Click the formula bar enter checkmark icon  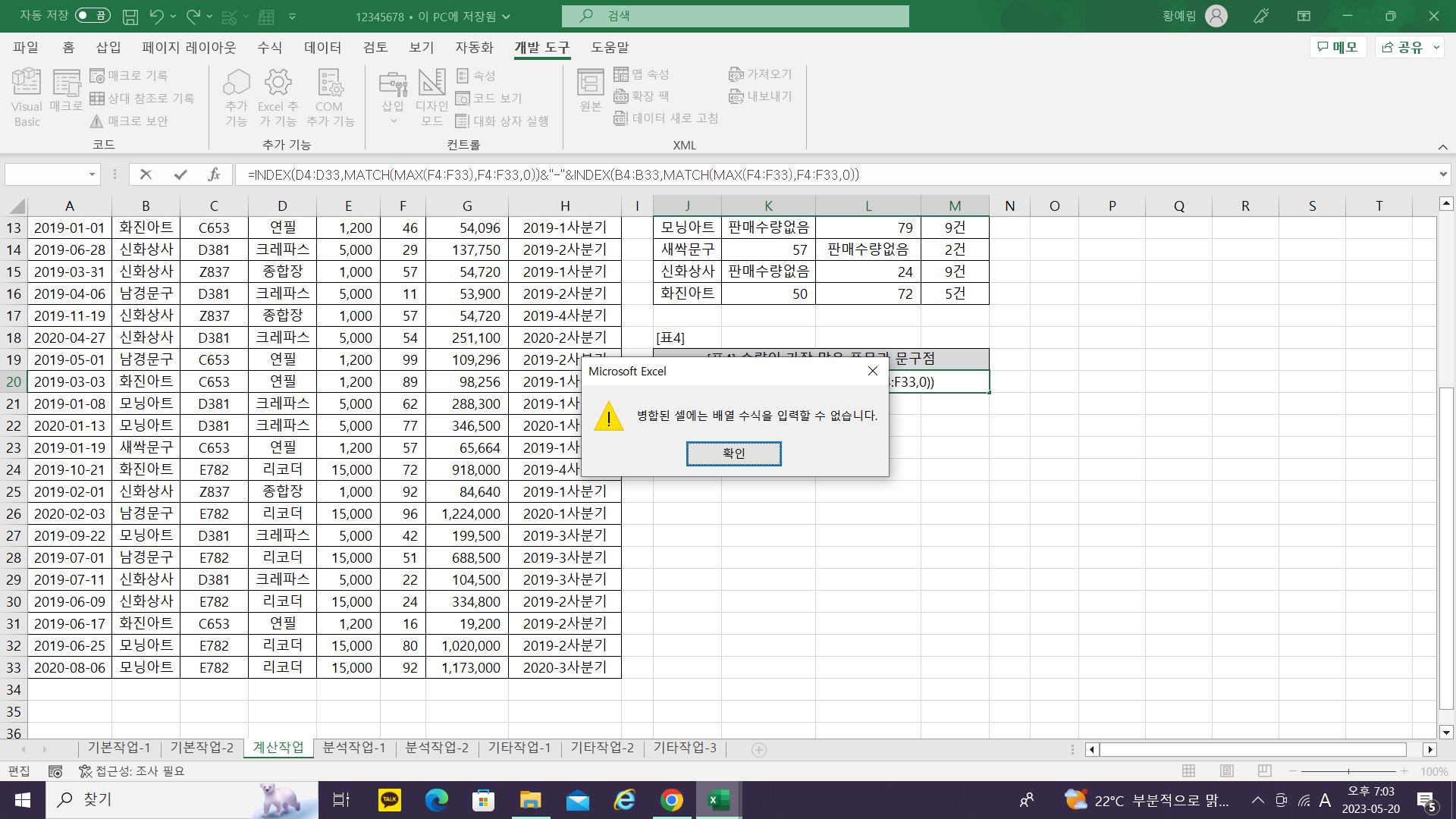(x=180, y=174)
